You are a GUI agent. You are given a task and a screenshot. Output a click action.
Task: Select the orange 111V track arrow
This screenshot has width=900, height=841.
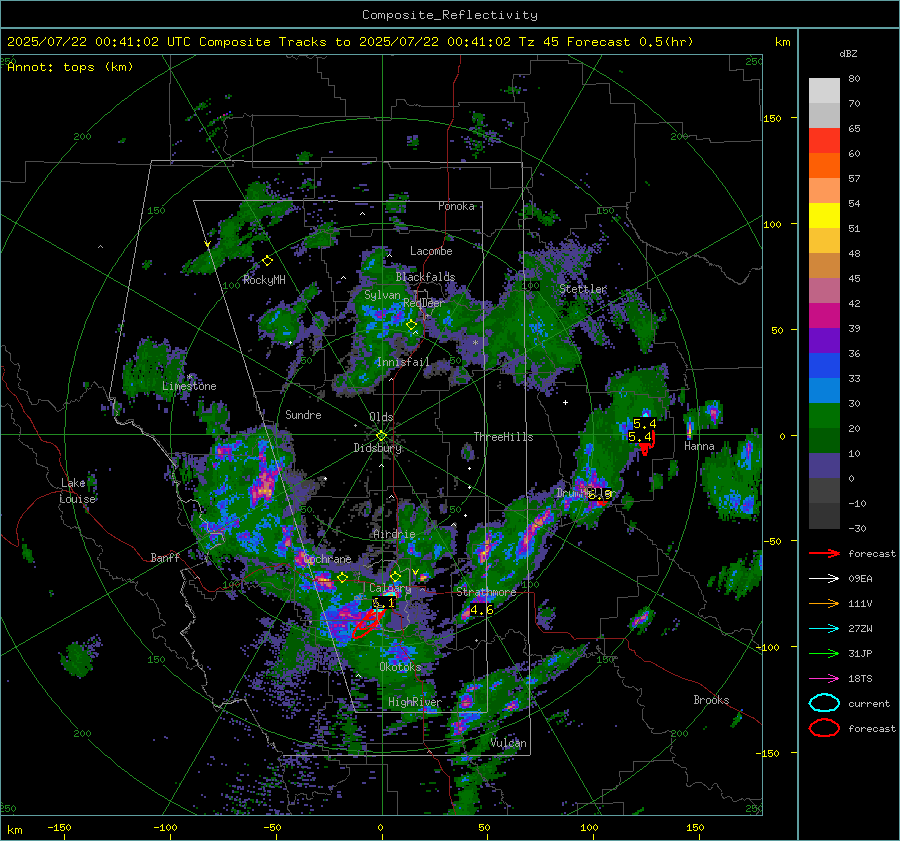pyautogui.click(x=824, y=603)
